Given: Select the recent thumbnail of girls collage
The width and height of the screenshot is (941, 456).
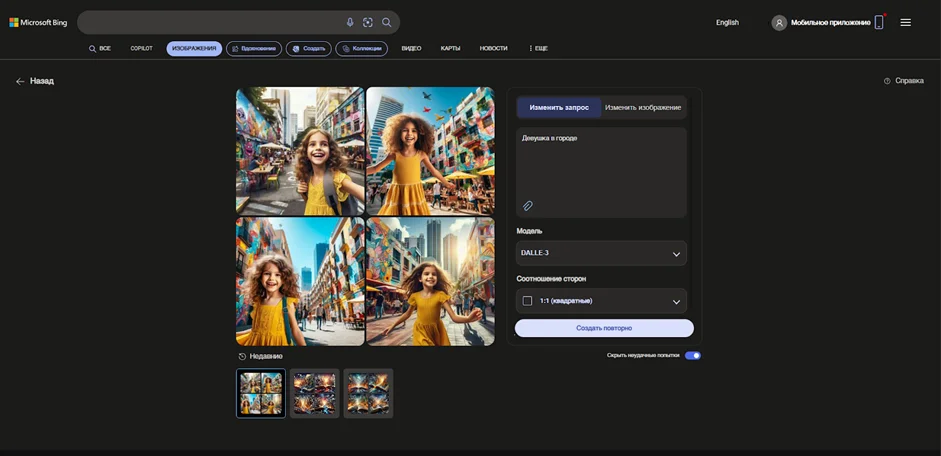Looking at the screenshot, I should point(261,393).
